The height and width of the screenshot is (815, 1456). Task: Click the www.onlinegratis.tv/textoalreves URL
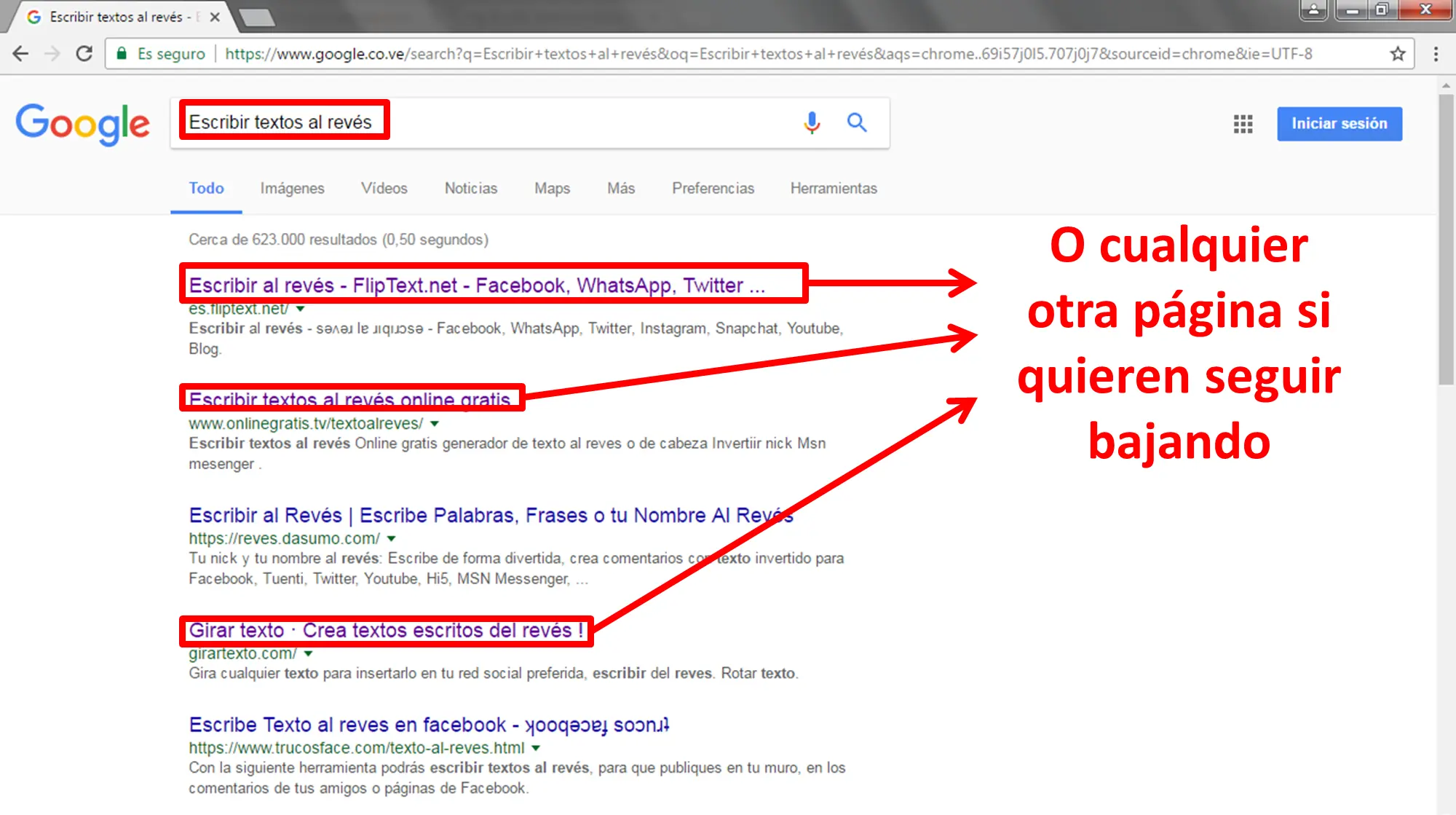tap(306, 423)
